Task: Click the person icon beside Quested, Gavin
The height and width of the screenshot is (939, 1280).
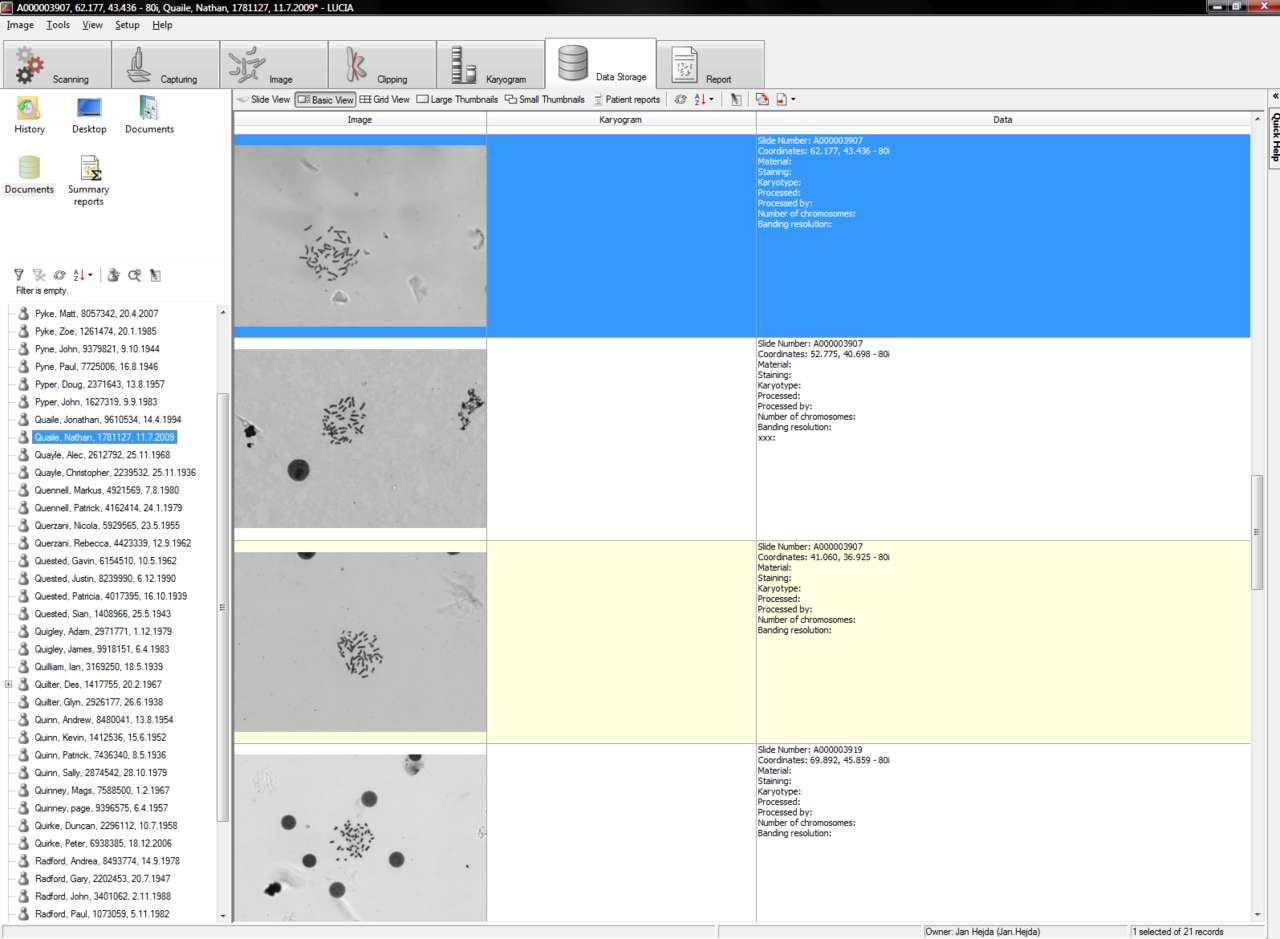Action: (24, 561)
